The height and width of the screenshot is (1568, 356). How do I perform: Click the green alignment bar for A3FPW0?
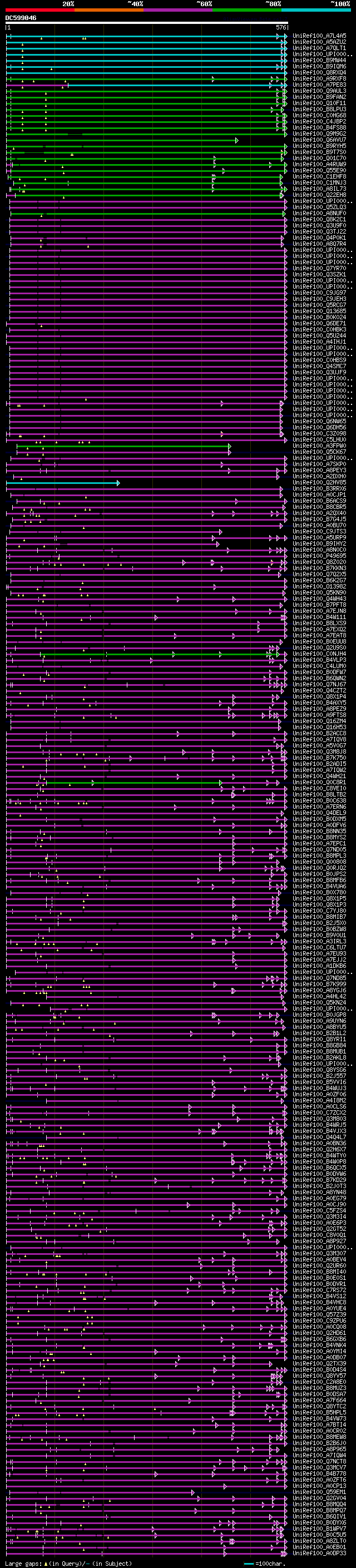point(123,446)
